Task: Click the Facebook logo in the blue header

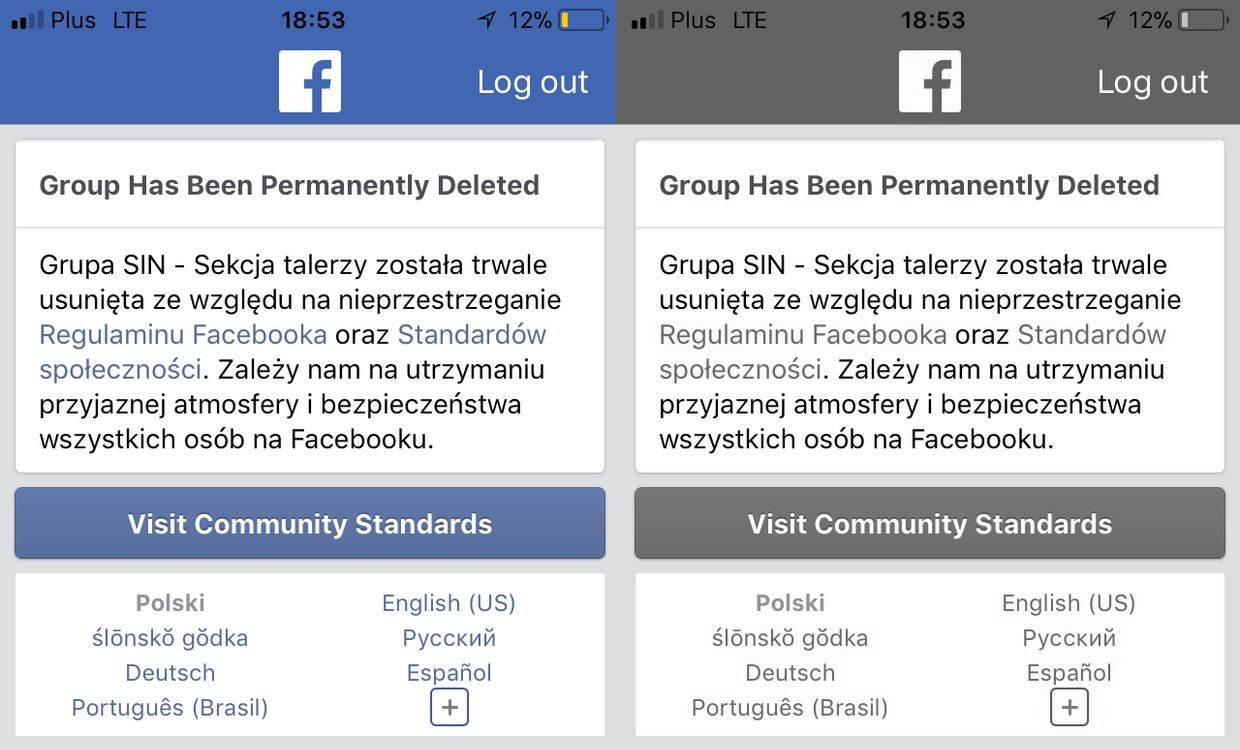Action: point(310,81)
